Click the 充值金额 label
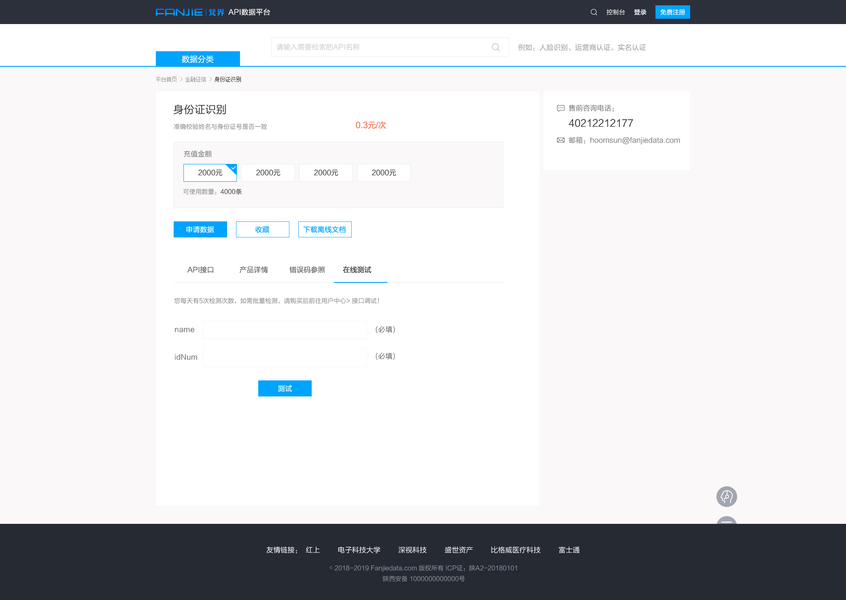The image size is (846, 600). pos(197,154)
